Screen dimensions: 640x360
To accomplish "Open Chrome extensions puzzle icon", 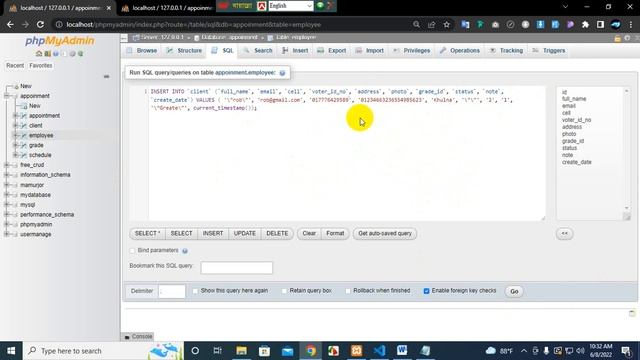I will [585, 24].
